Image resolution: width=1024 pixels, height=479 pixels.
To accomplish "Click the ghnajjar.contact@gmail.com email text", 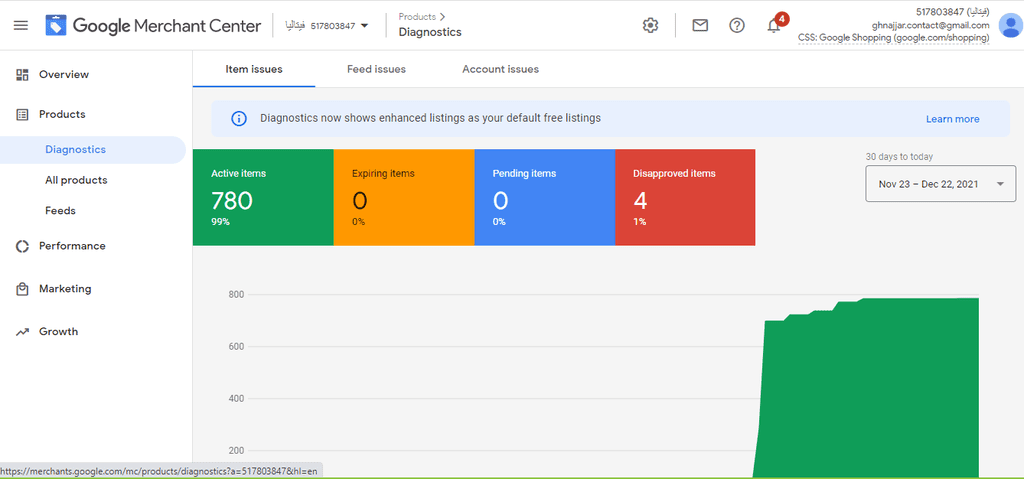I will pos(930,25).
